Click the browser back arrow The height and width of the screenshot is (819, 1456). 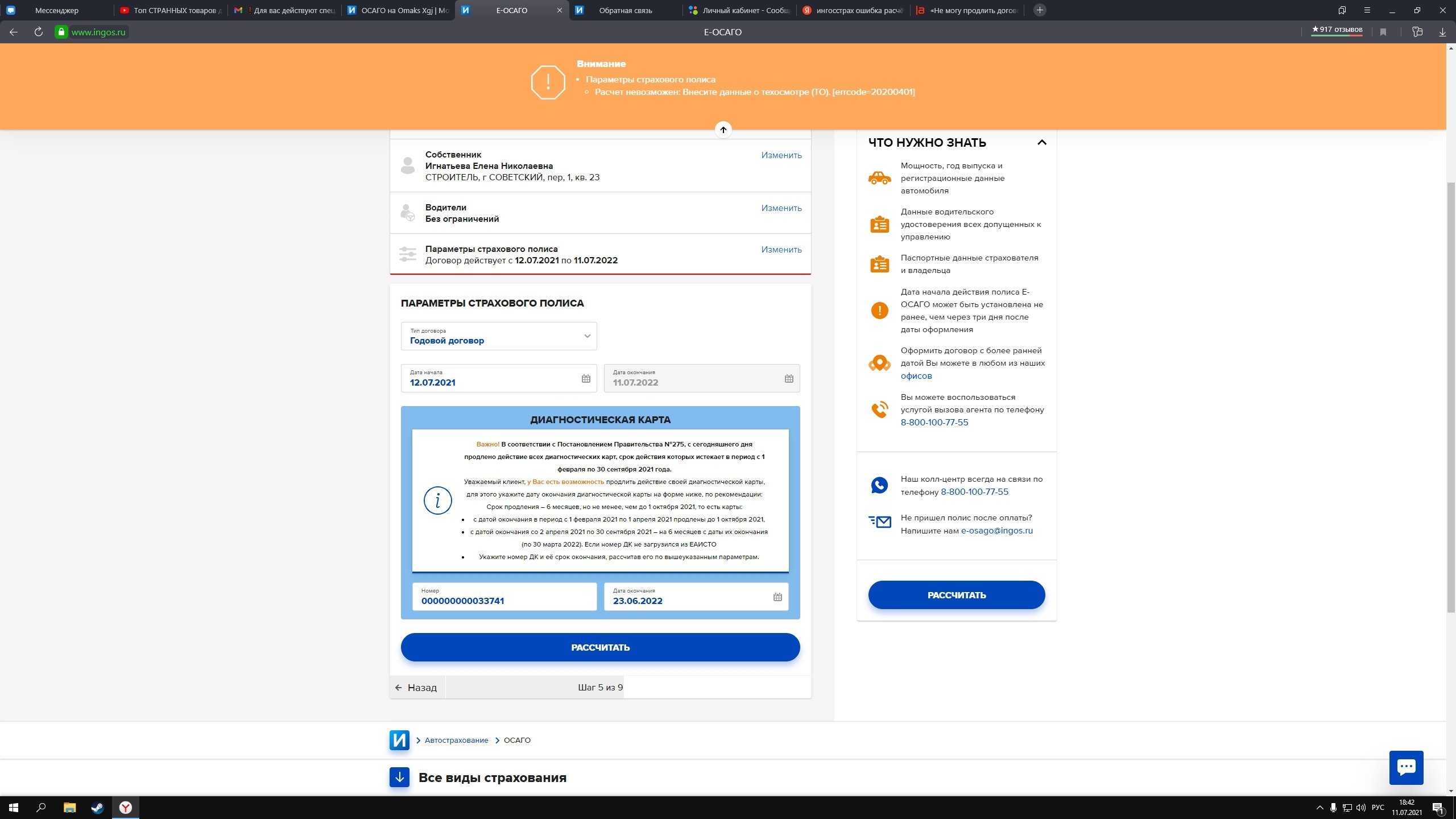click(14, 32)
